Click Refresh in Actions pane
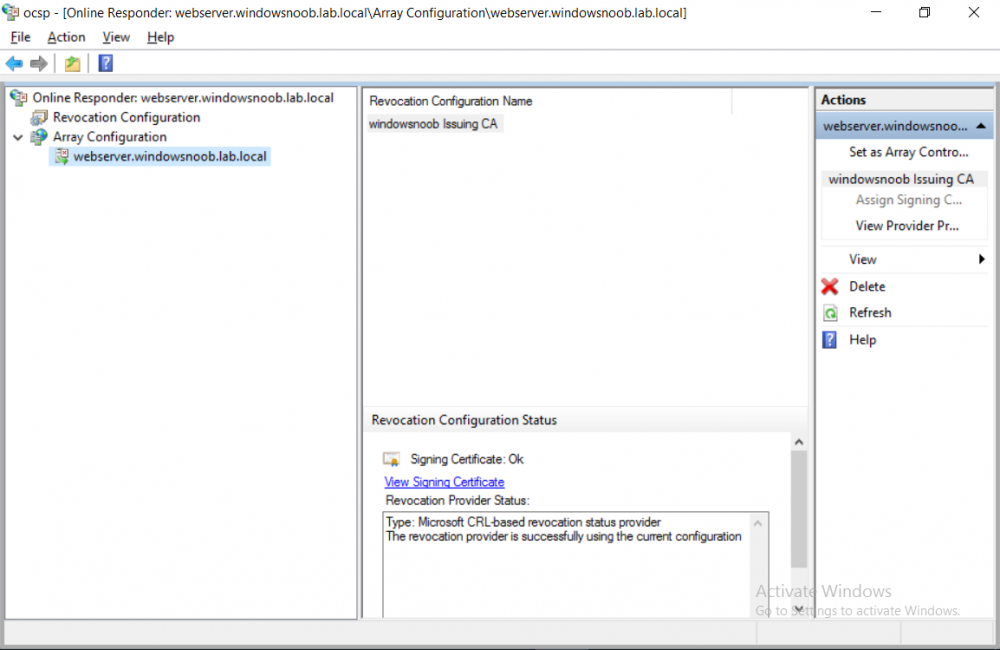1000x650 pixels. (870, 313)
